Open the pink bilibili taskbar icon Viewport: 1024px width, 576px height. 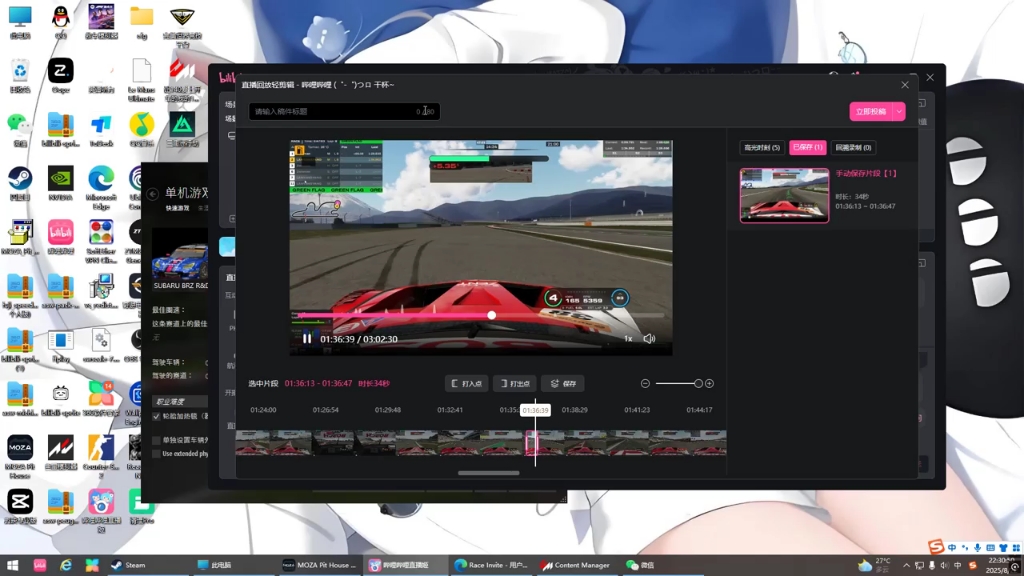pos(40,565)
